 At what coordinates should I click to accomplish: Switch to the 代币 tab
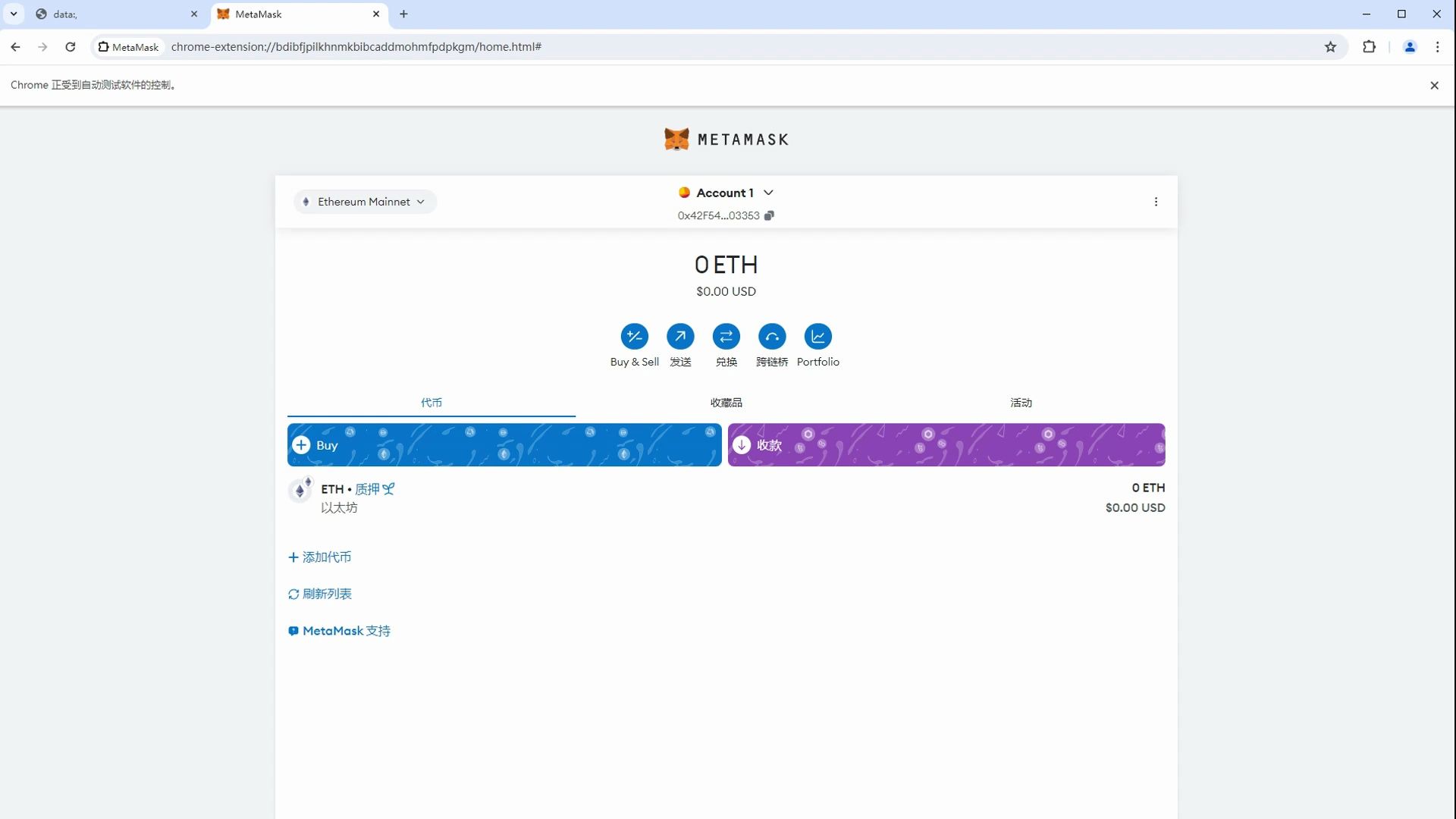click(x=431, y=403)
